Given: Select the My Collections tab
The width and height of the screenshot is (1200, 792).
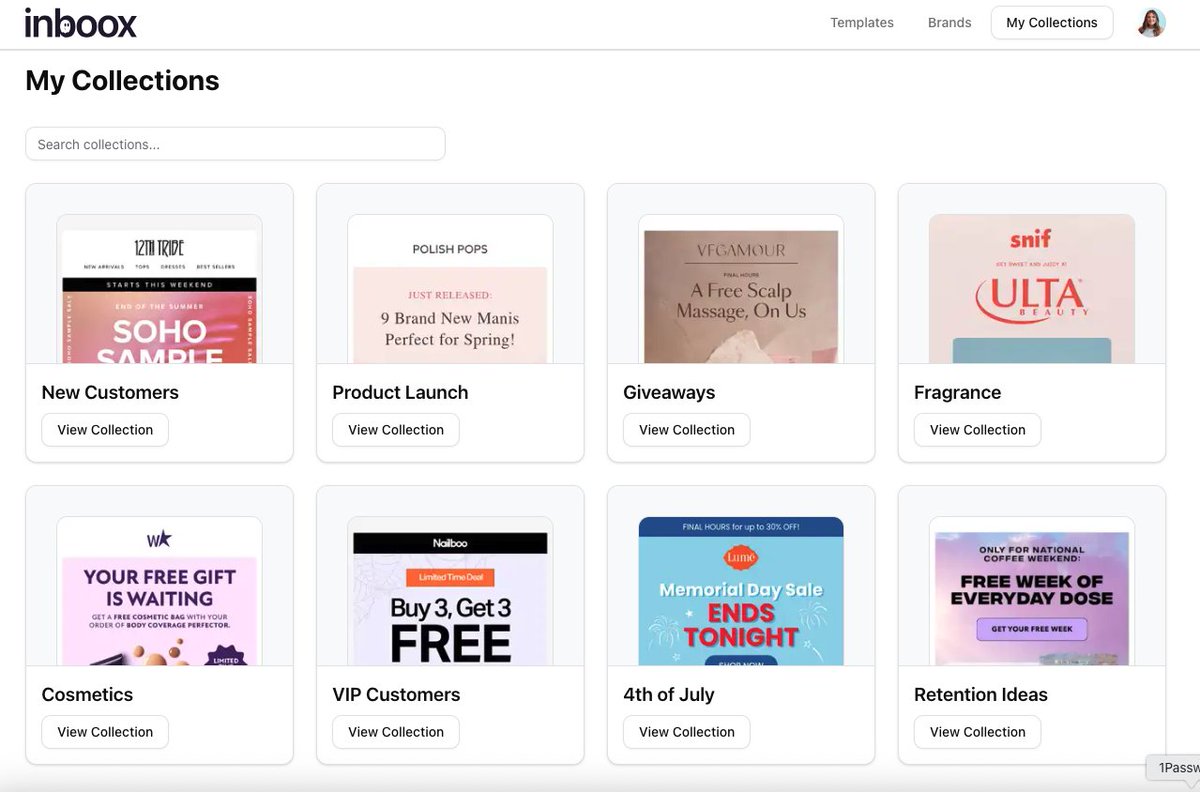Looking at the screenshot, I should tap(1052, 22).
